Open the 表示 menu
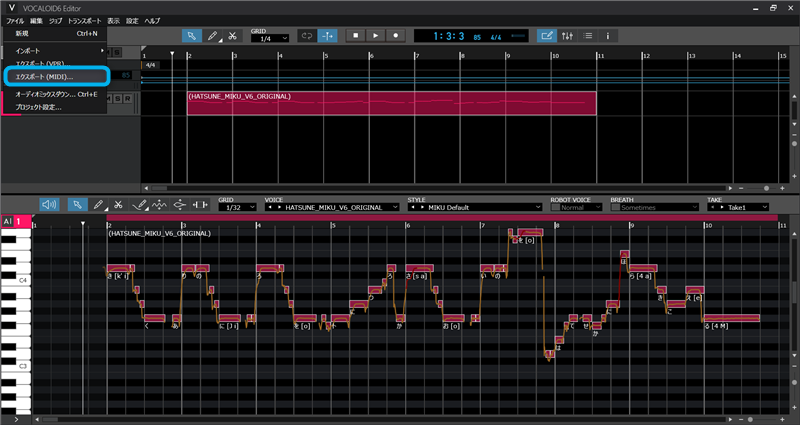Viewport: 800px width, 425px height. pos(113,21)
